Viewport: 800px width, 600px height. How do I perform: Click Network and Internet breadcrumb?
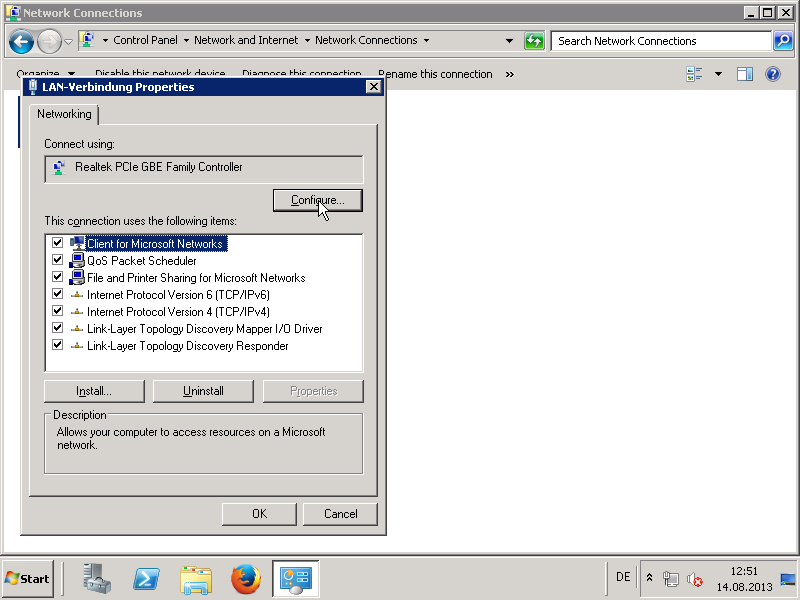(246, 40)
